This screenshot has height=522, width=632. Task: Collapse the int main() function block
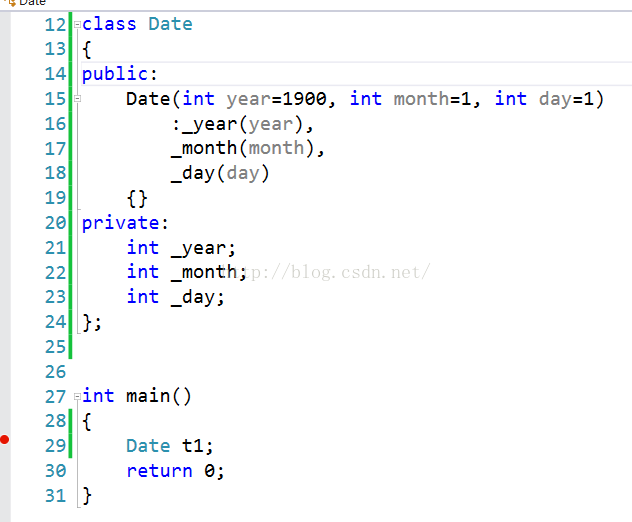tap(77, 397)
